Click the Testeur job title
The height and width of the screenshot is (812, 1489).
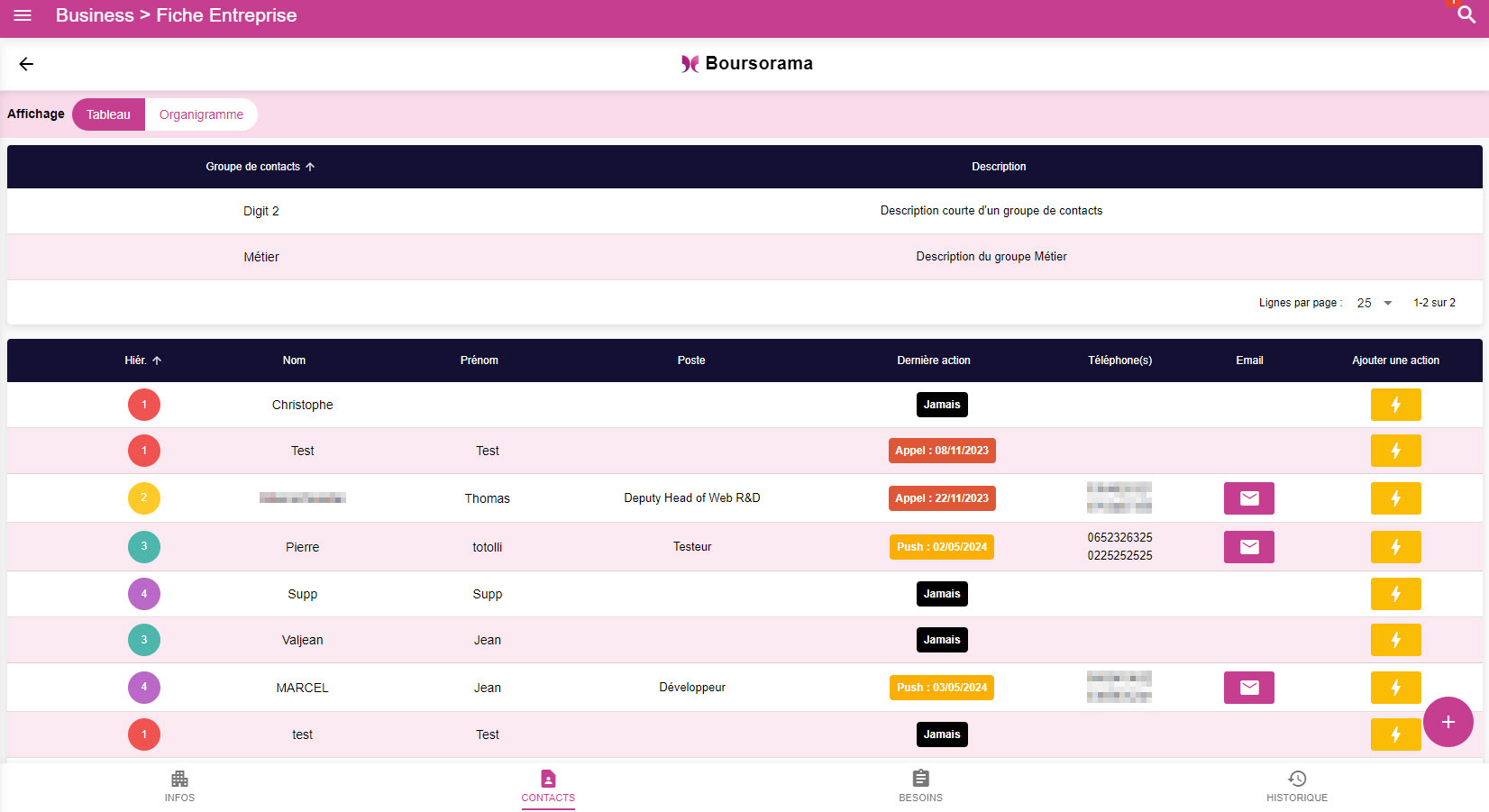point(692,547)
